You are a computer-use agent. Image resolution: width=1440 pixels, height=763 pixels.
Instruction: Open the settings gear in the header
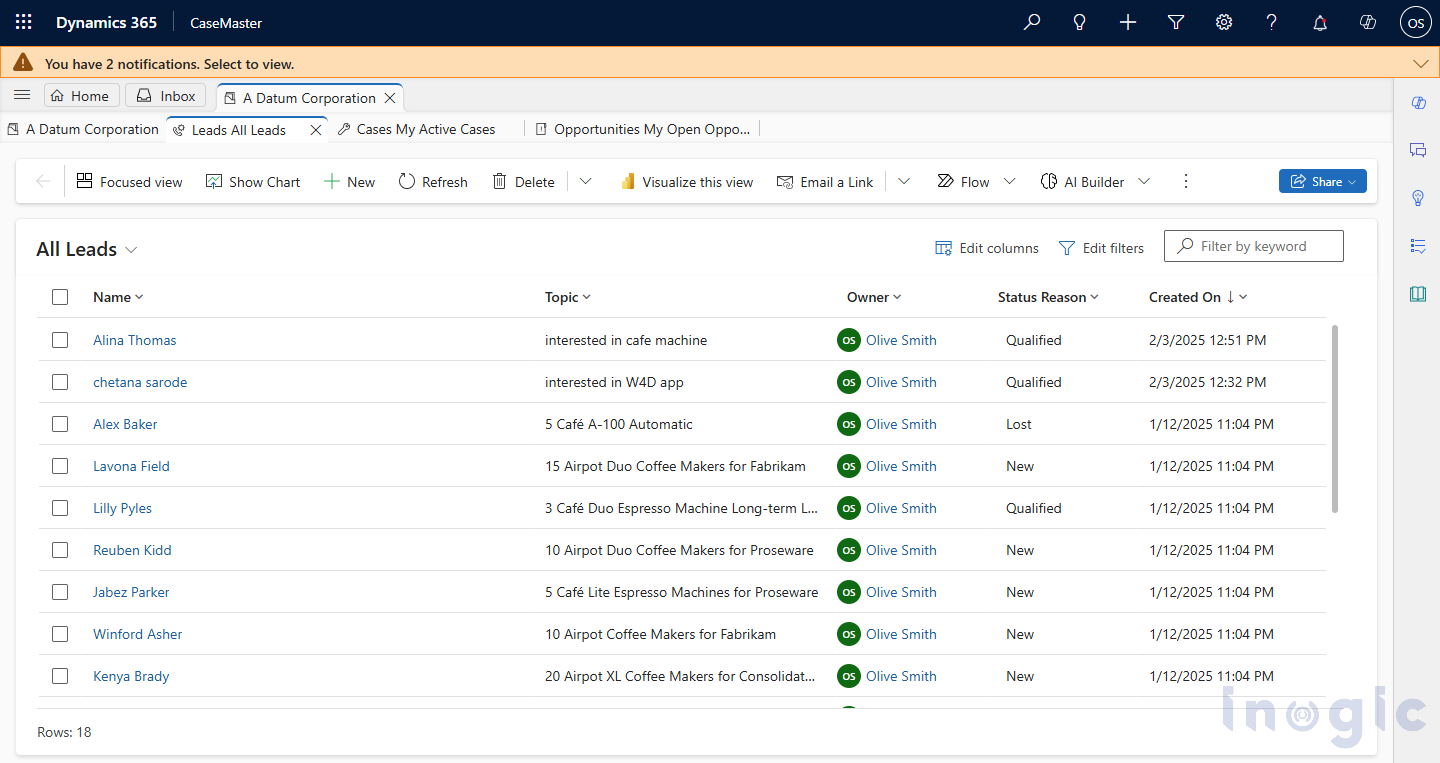tap(1224, 22)
